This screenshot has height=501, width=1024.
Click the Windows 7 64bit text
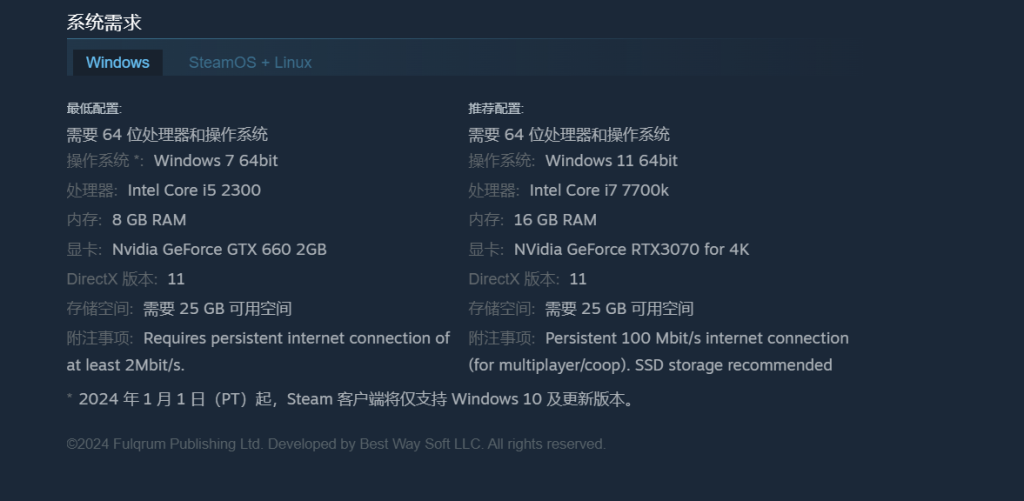click(x=216, y=161)
